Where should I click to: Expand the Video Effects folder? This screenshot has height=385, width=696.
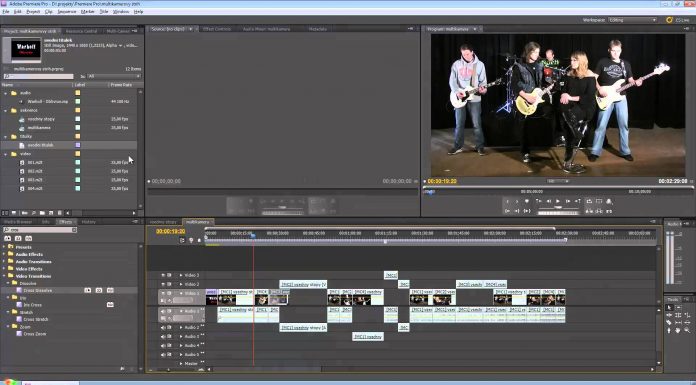point(4,269)
